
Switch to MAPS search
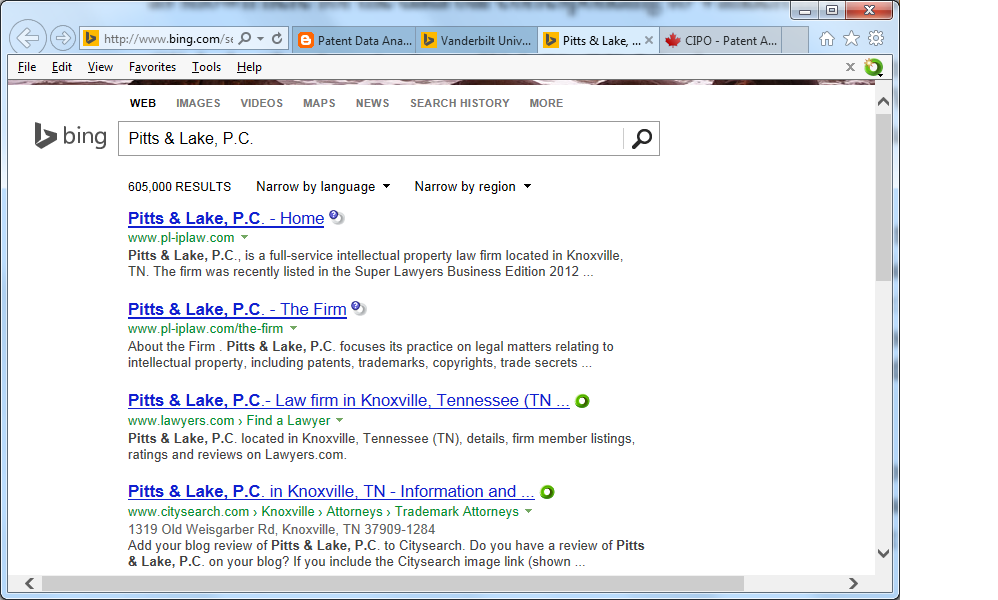click(319, 103)
